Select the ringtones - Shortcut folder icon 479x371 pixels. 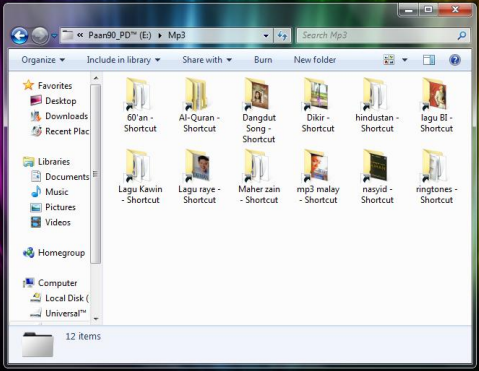click(x=434, y=166)
